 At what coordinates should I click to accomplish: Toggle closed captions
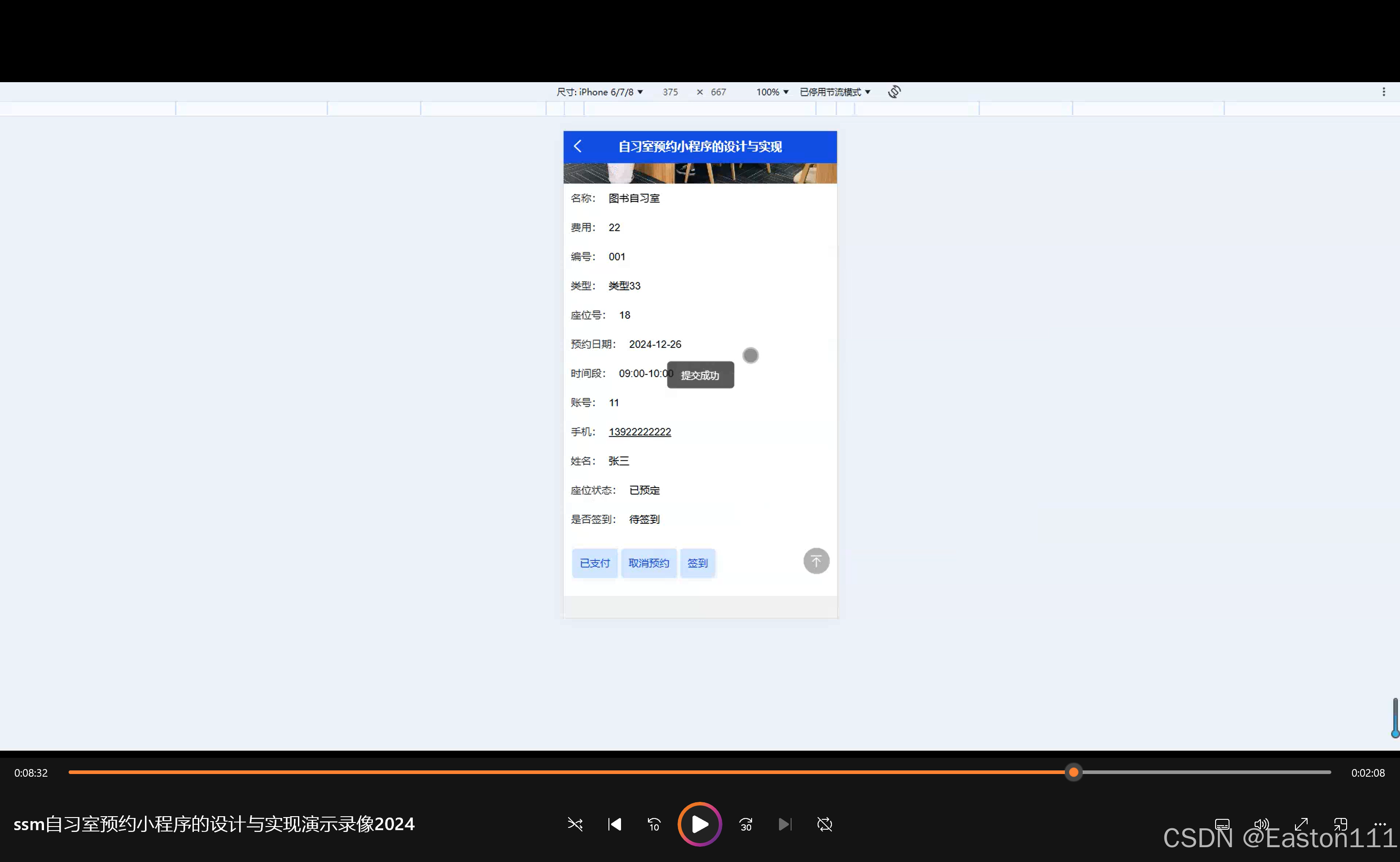point(1222,824)
